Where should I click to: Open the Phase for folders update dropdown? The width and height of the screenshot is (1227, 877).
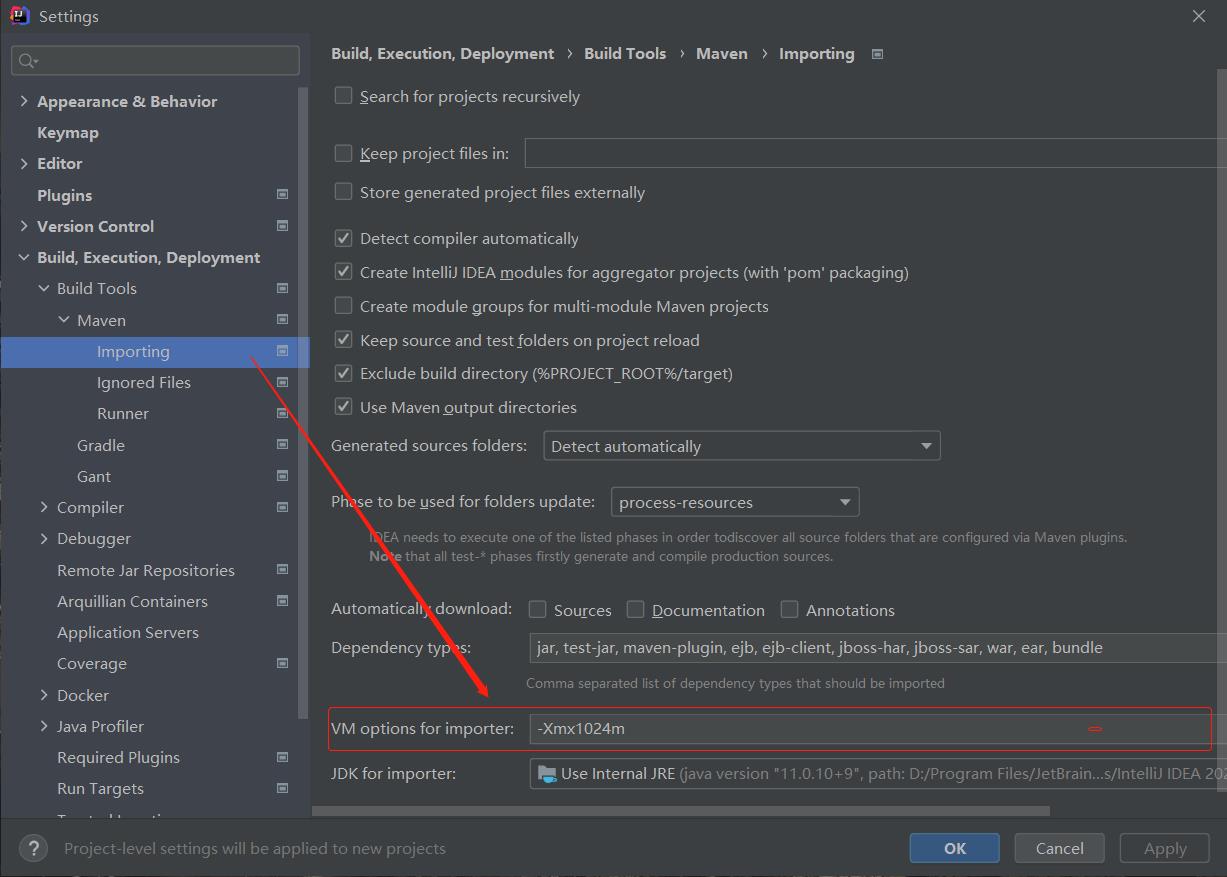(734, 502)
